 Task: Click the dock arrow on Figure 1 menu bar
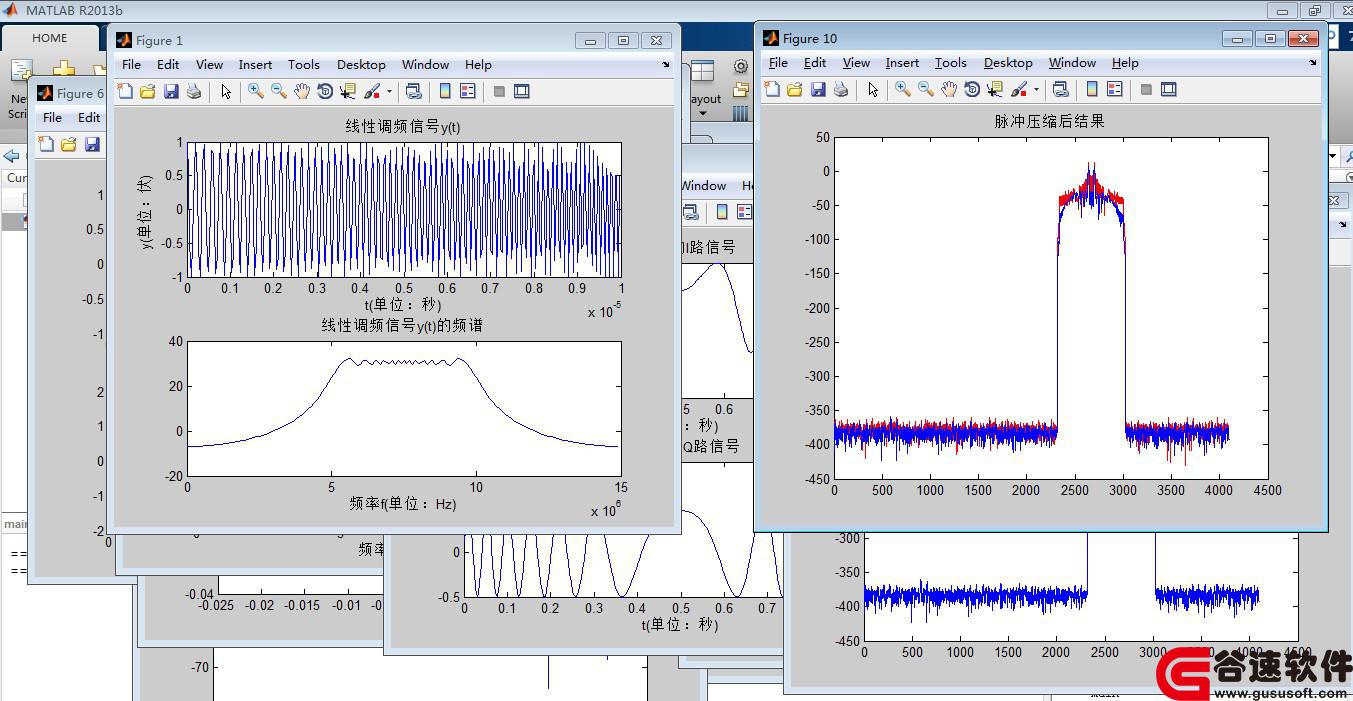click(667, 65)
